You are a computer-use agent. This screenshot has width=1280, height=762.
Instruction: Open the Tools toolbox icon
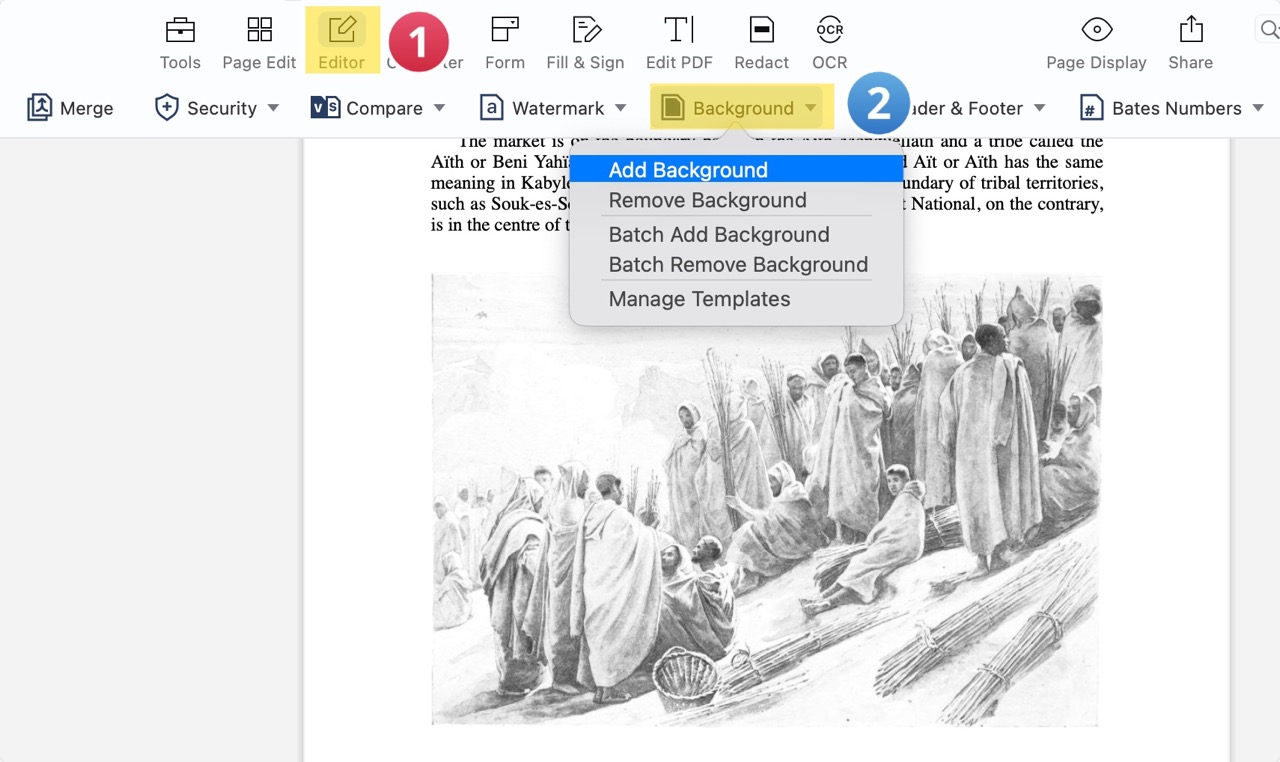pos(180,30)
